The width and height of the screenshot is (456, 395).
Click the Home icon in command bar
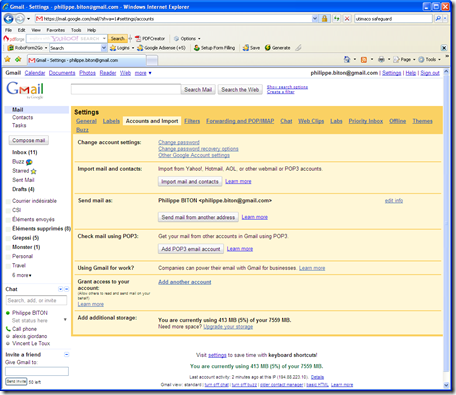pos(347,59)
